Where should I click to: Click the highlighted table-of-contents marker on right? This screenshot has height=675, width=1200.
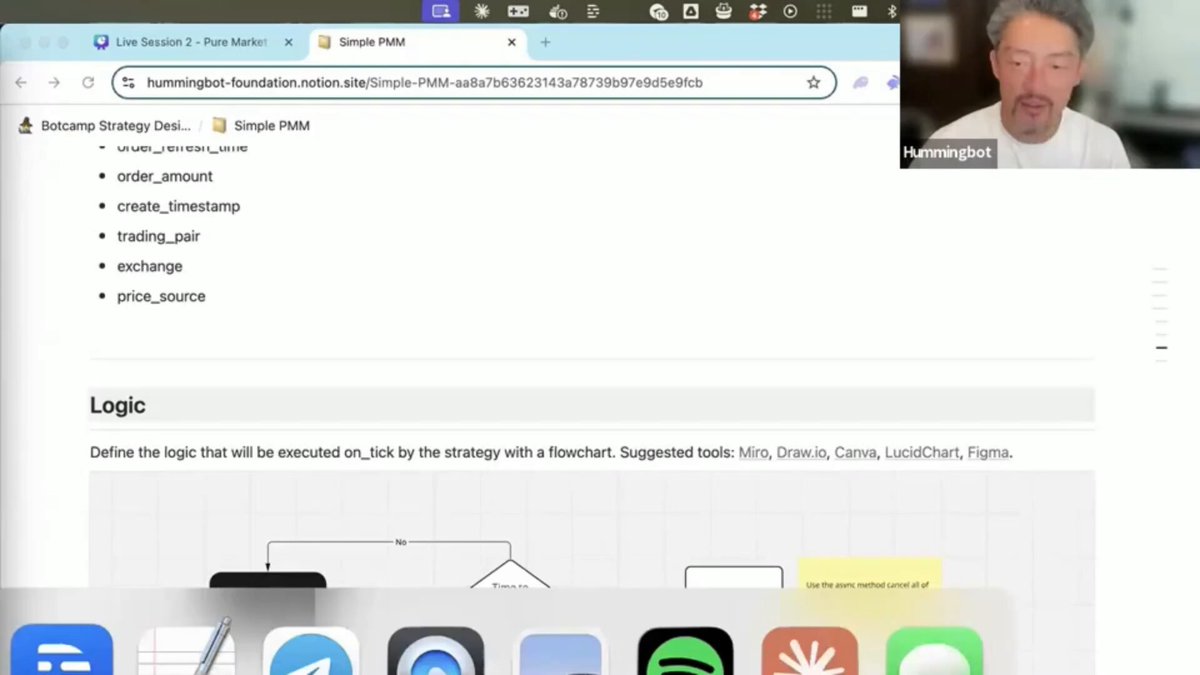click(1161, 348)
